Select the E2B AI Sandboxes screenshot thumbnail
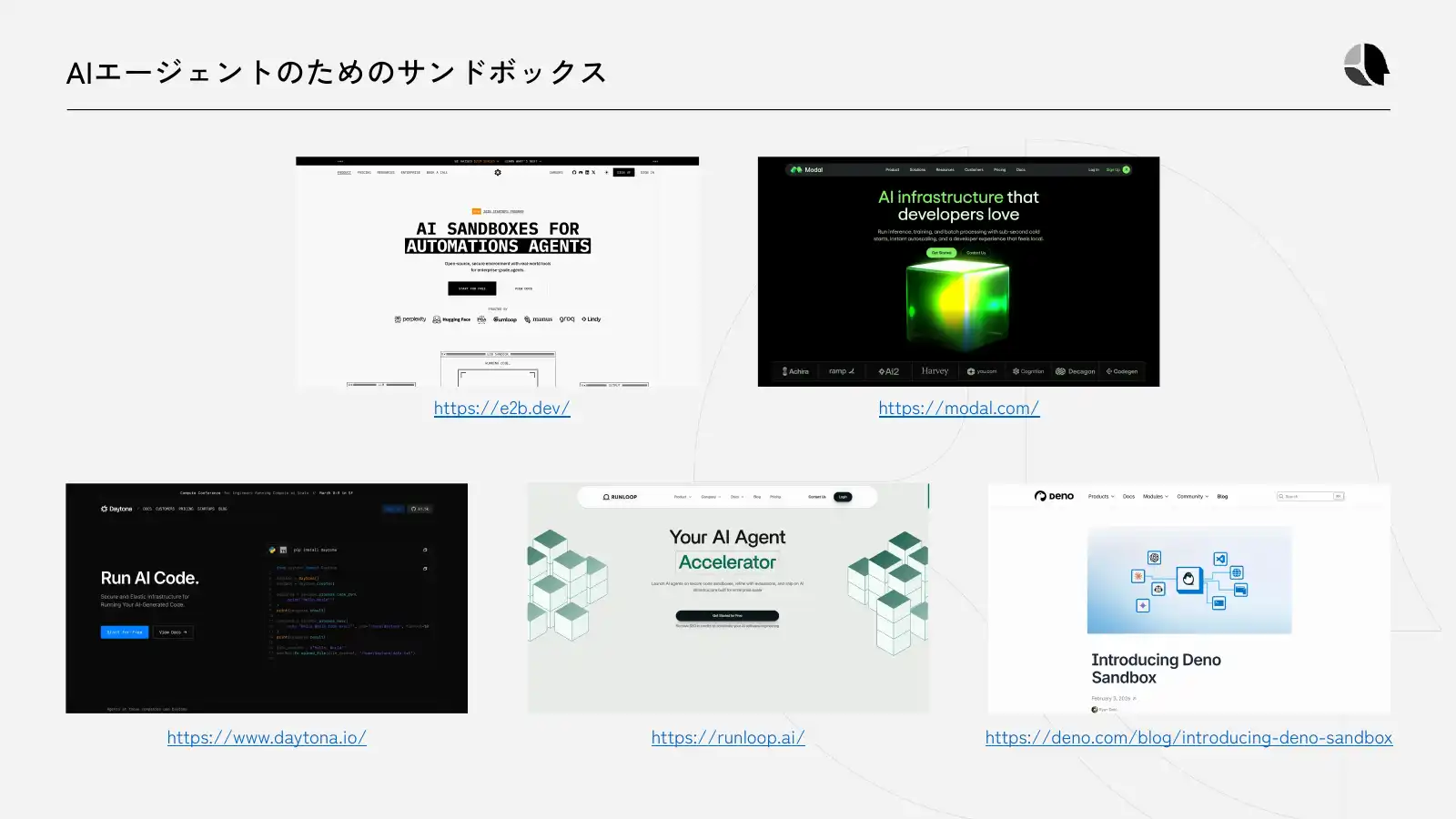This screenshot has width=1456, height=819. [497, 271]
